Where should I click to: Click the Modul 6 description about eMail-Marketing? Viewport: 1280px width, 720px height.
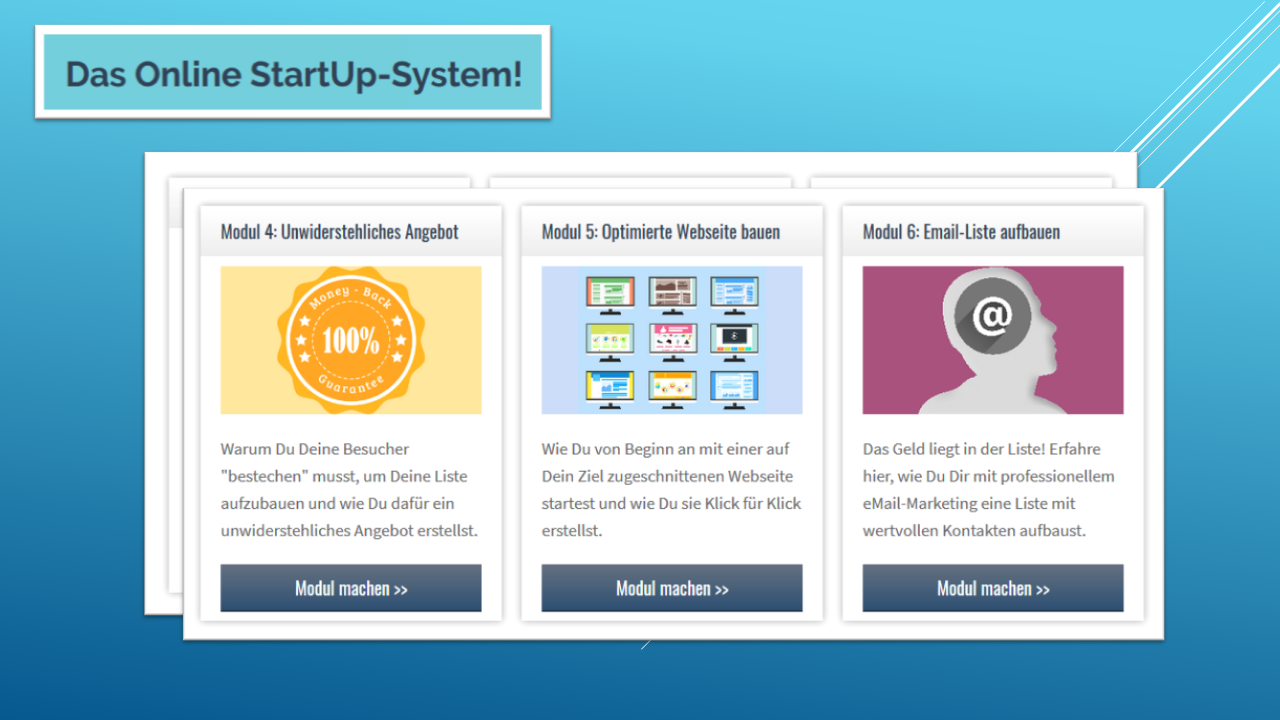(988, 490)
